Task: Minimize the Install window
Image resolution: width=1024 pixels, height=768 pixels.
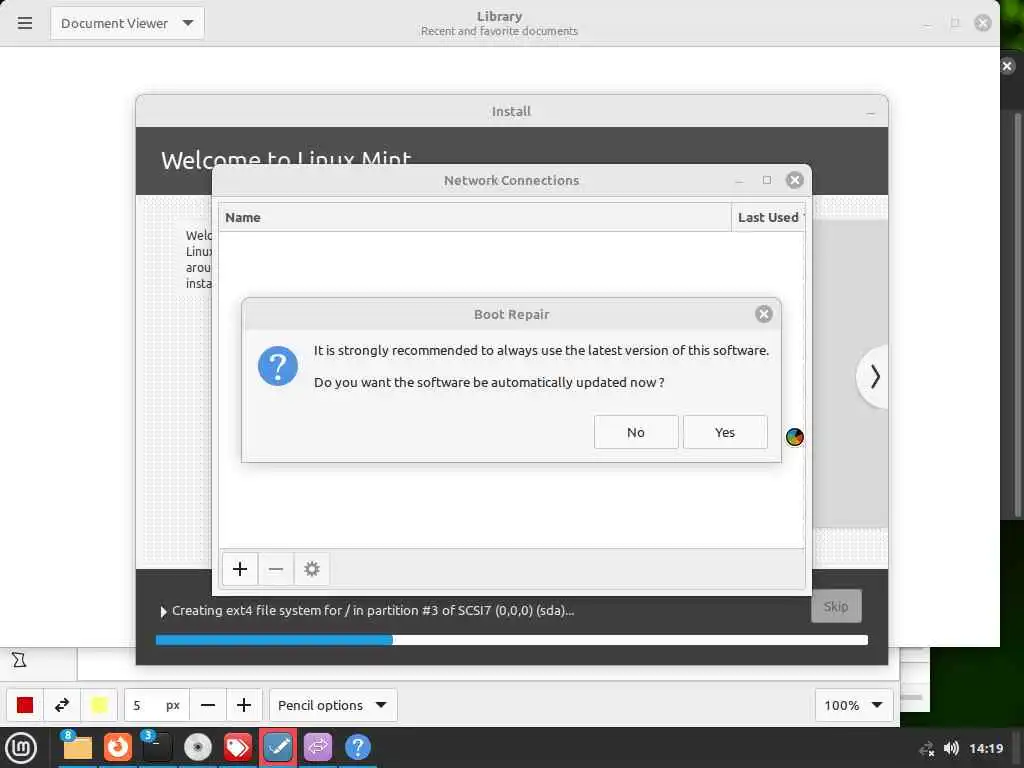Action: click(870, 113)
